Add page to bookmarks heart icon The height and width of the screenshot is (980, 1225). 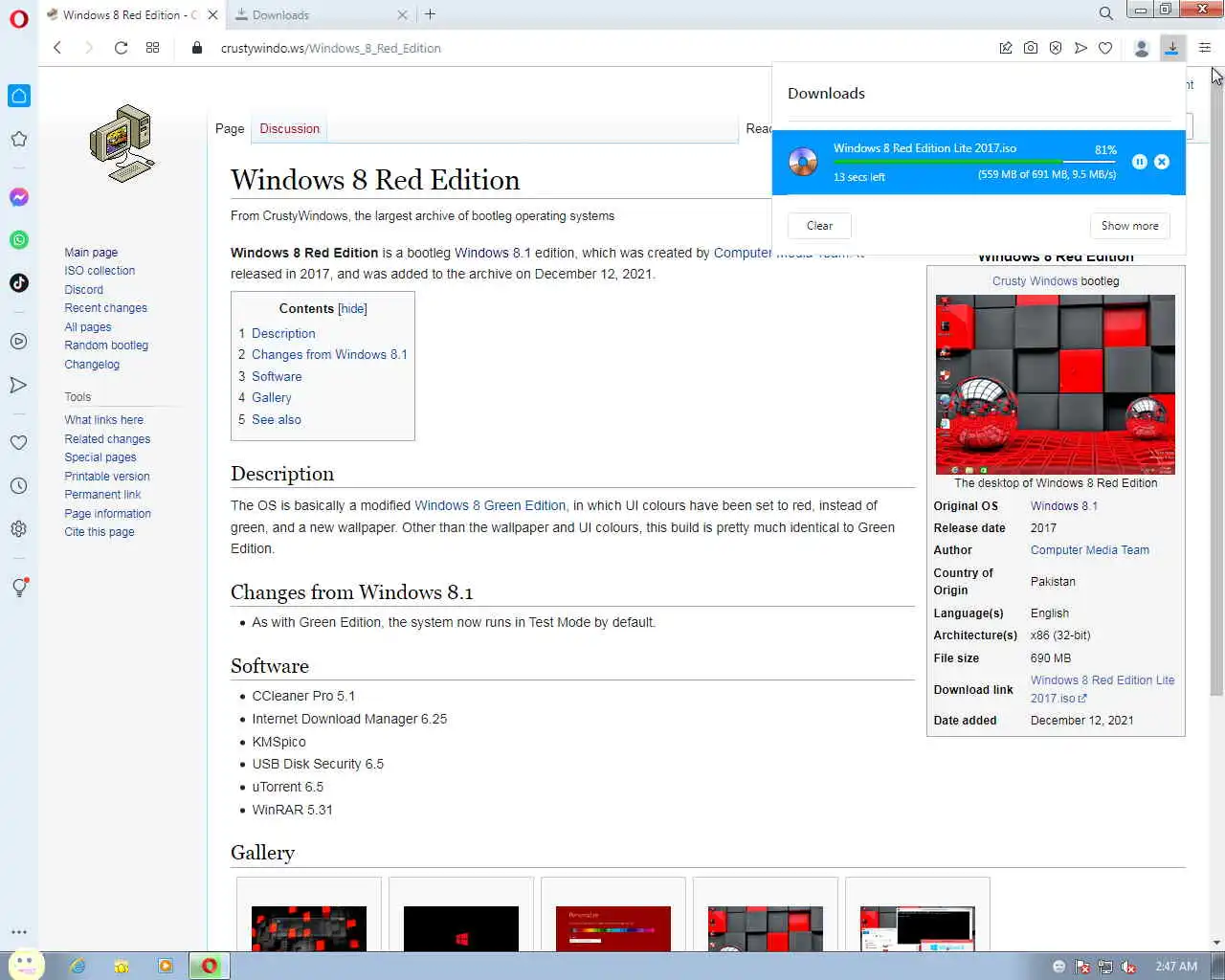(1105, 48)
